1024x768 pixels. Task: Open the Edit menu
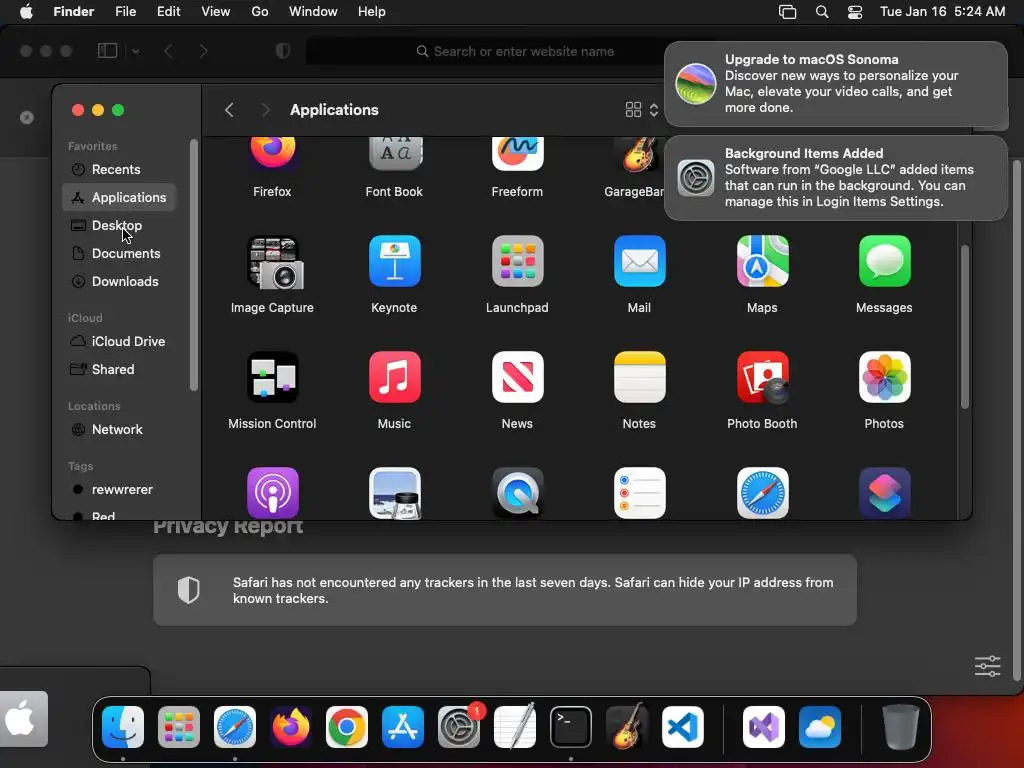[x=168, y=12]
